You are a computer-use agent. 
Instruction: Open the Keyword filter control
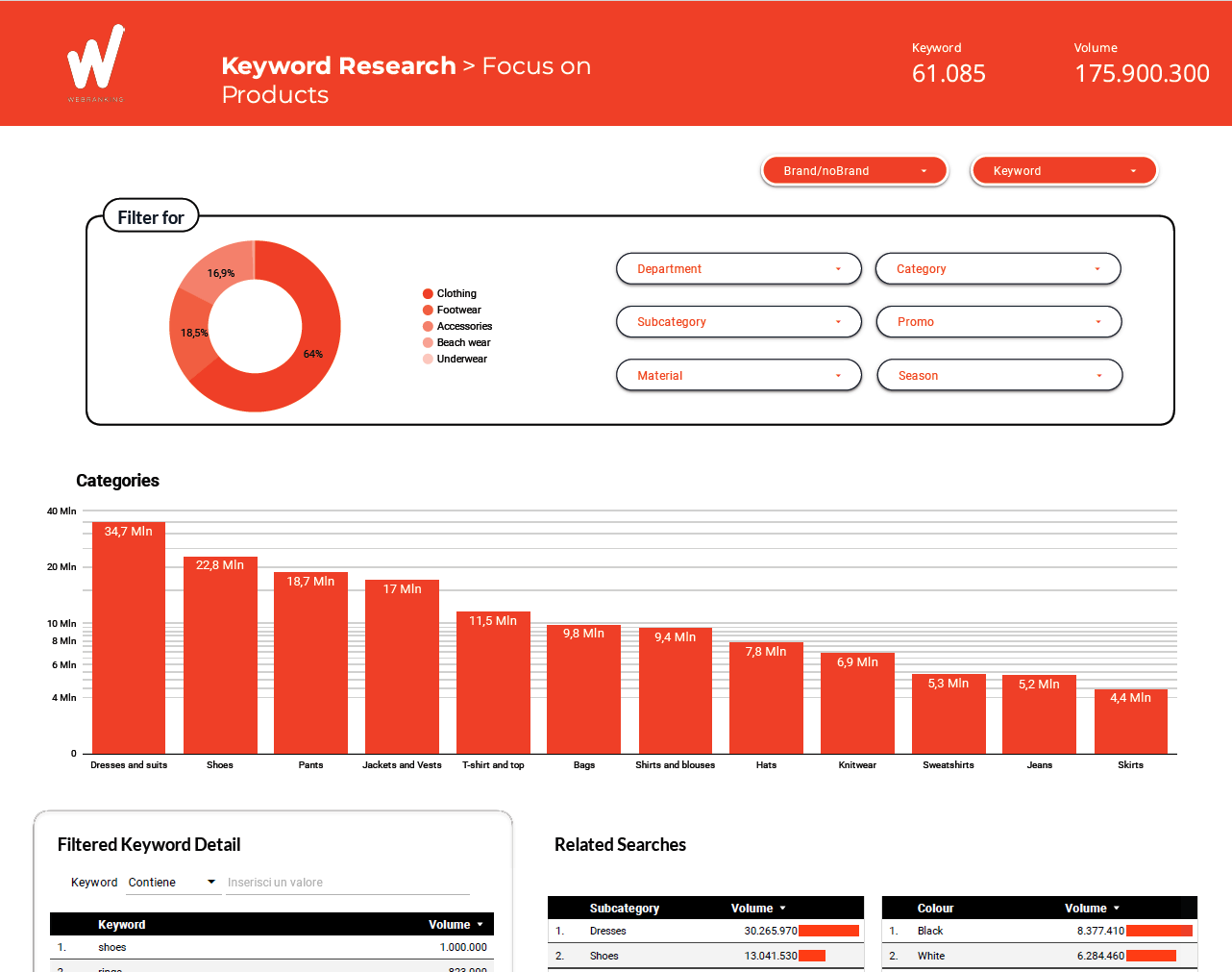[x=1064, y=170]
